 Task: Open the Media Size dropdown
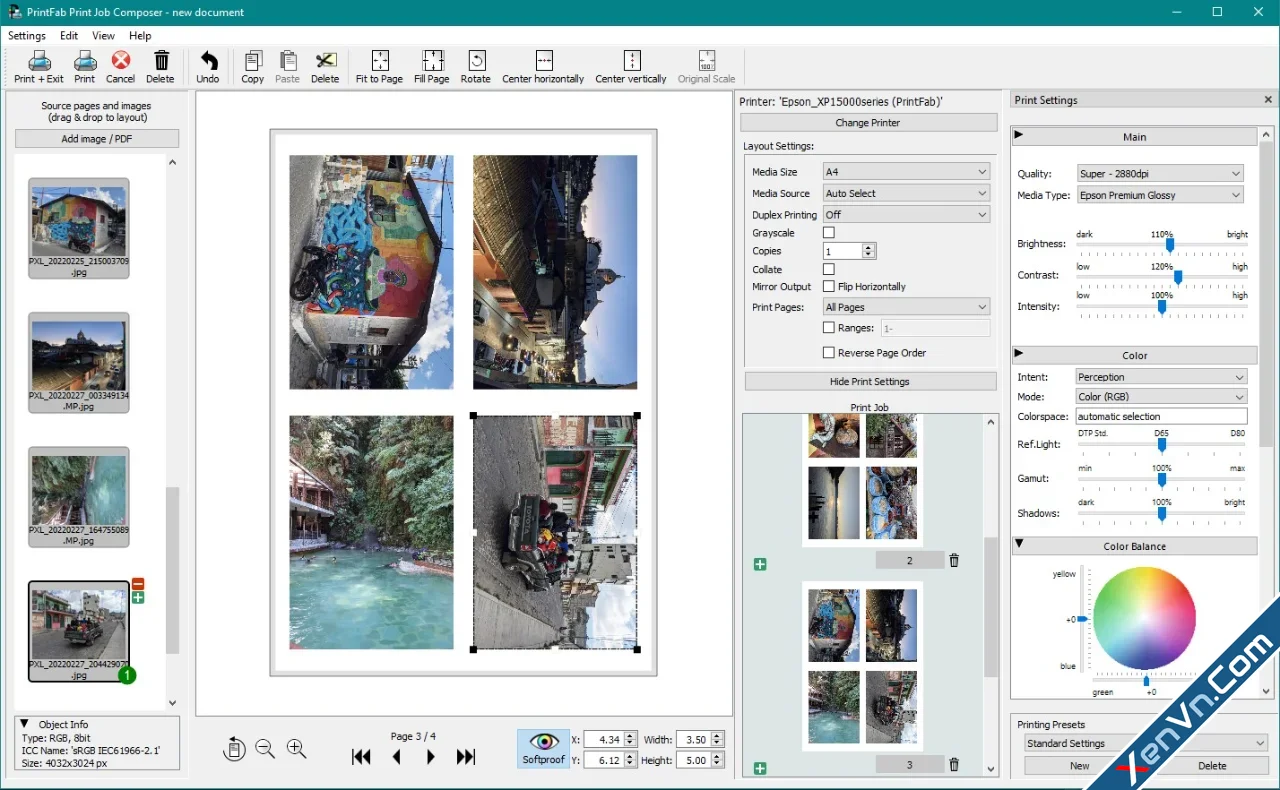tap(906, 172)
